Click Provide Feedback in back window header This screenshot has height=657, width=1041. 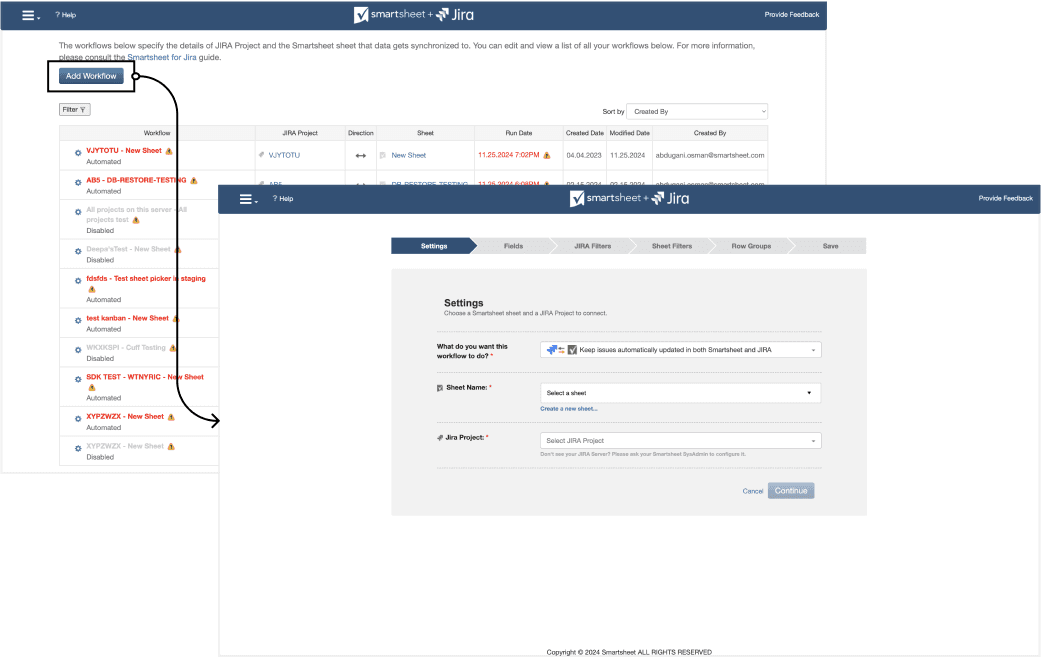point(791,15)
